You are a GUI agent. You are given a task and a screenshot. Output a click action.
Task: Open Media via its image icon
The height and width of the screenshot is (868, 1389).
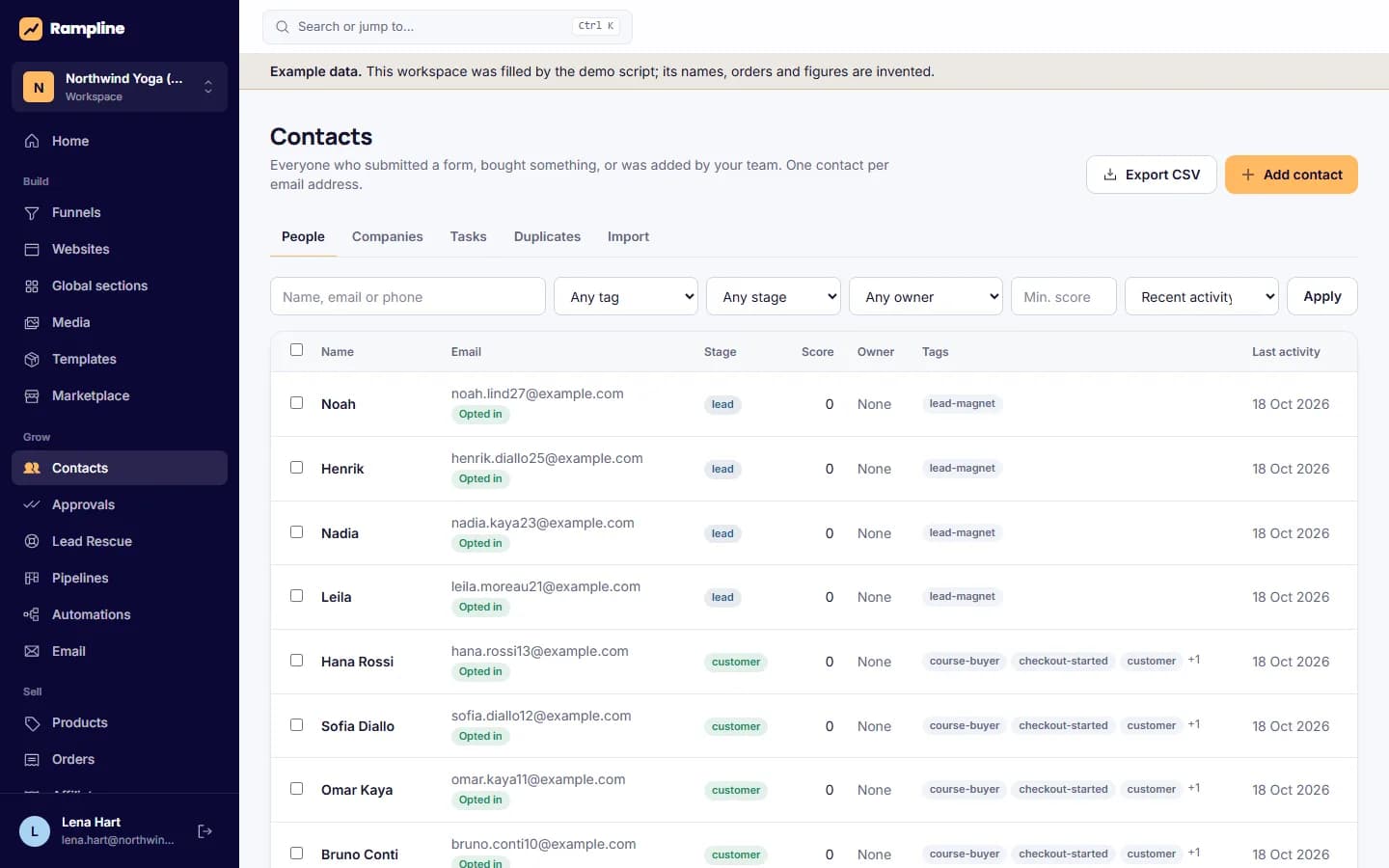(32, 322)
